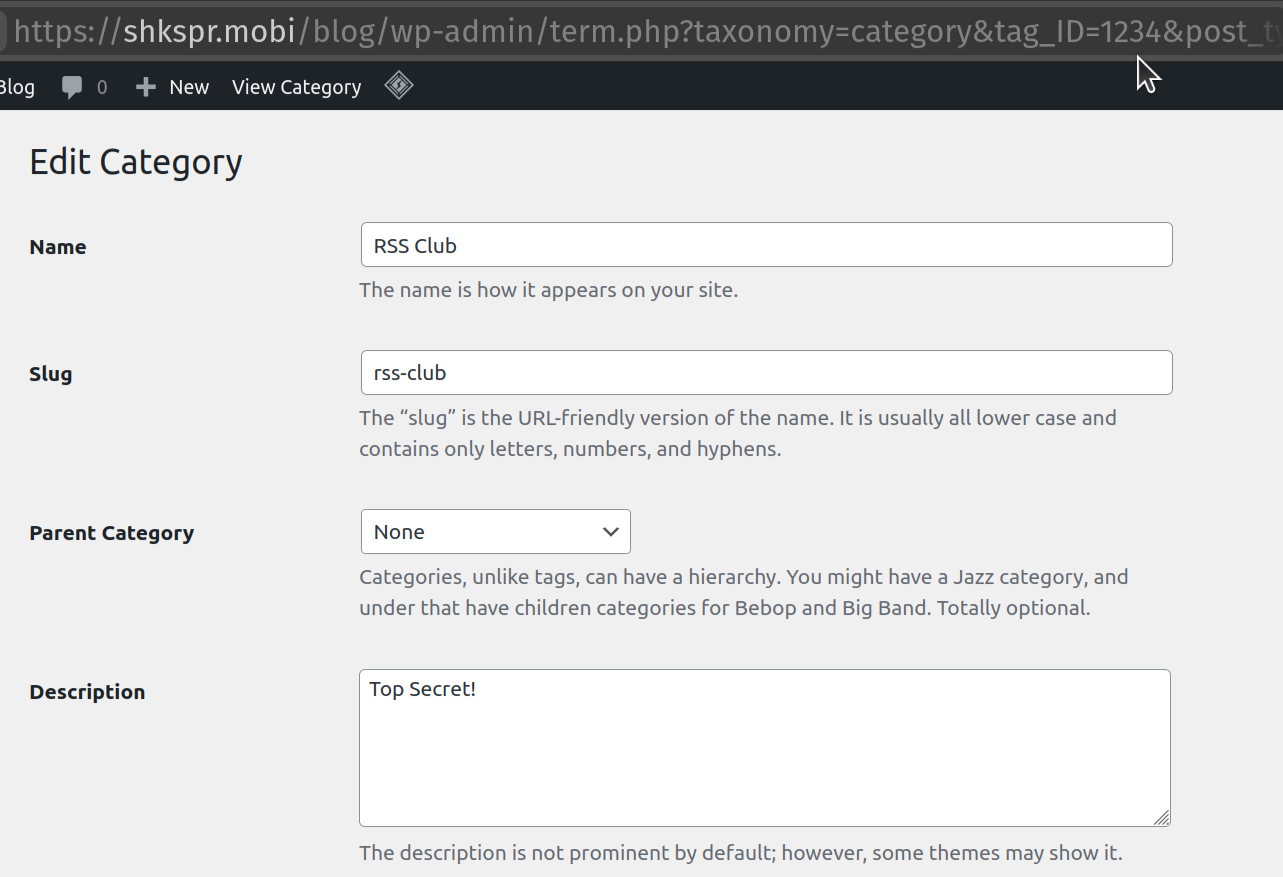Click the "New" link in the top bar

[x=189, y=87]
